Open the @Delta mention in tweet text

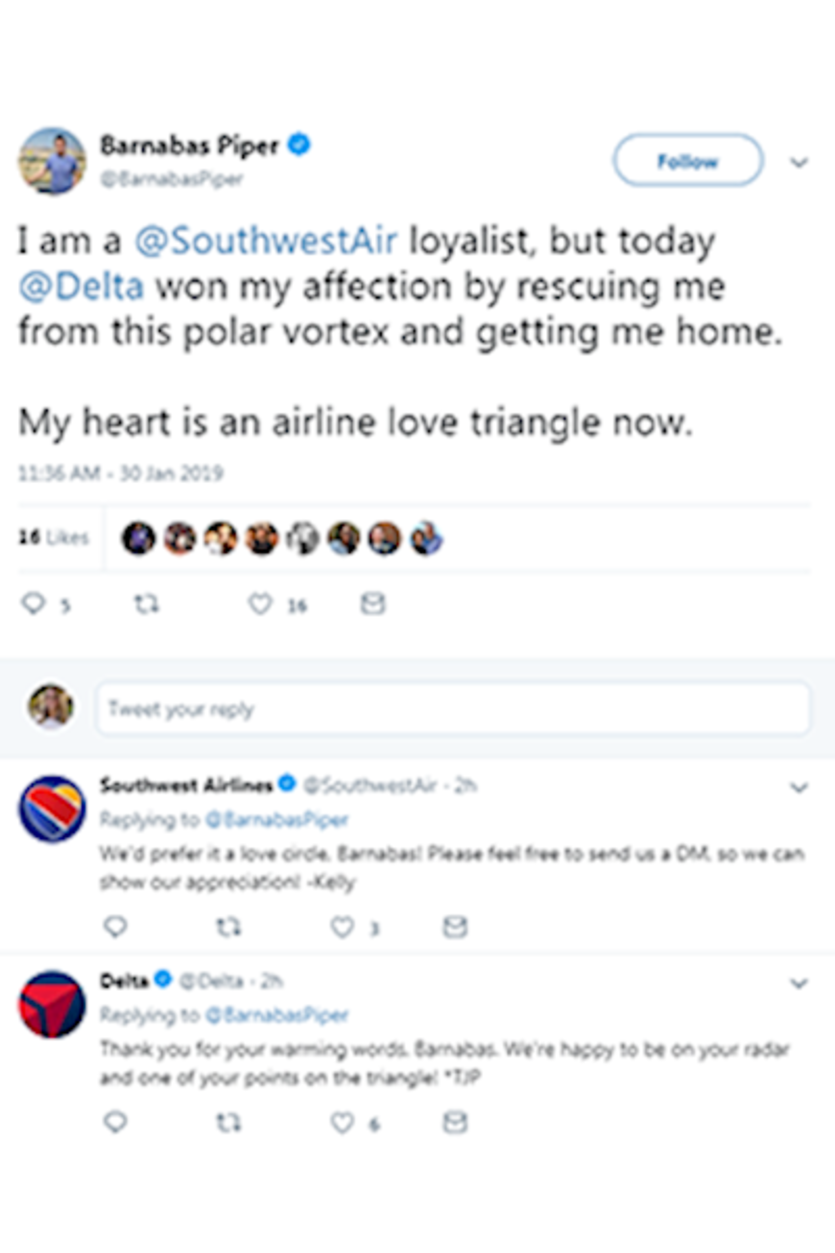pos(82,287)
